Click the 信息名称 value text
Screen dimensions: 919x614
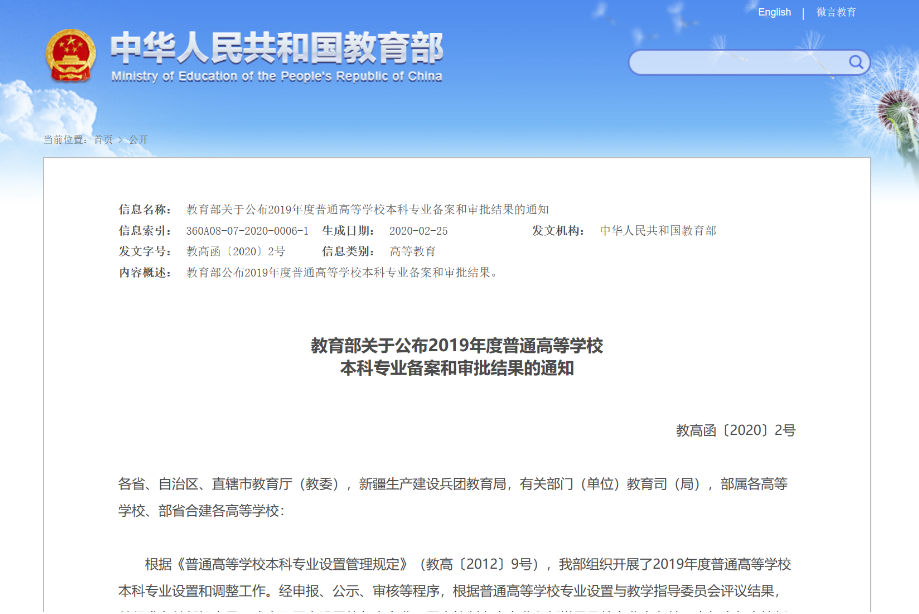[367, 209]
